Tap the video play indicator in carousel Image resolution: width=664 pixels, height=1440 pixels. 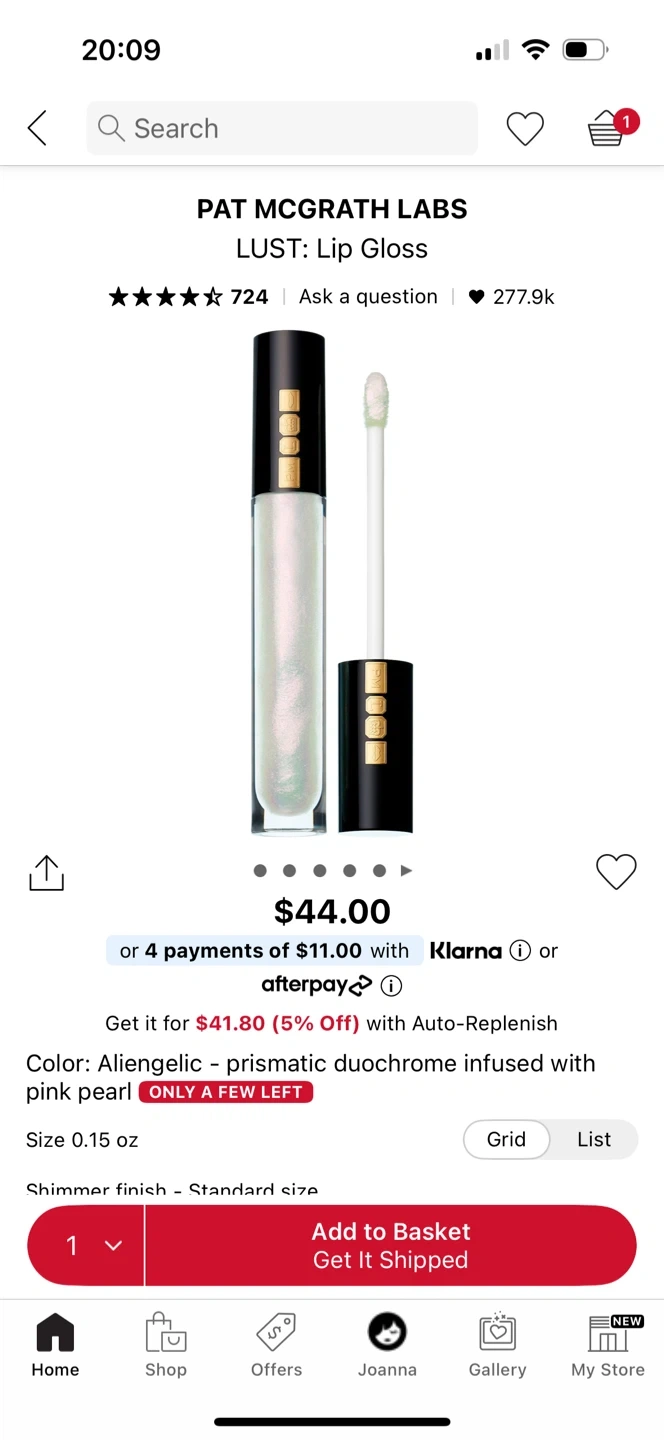(x=406, y=871)
